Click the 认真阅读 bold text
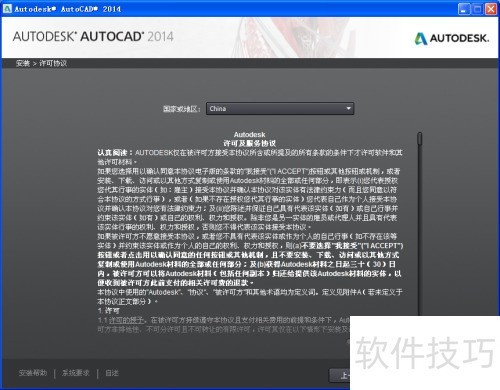Image resolution: width=500 pixels, height=390 pixels. click(115, 153)
